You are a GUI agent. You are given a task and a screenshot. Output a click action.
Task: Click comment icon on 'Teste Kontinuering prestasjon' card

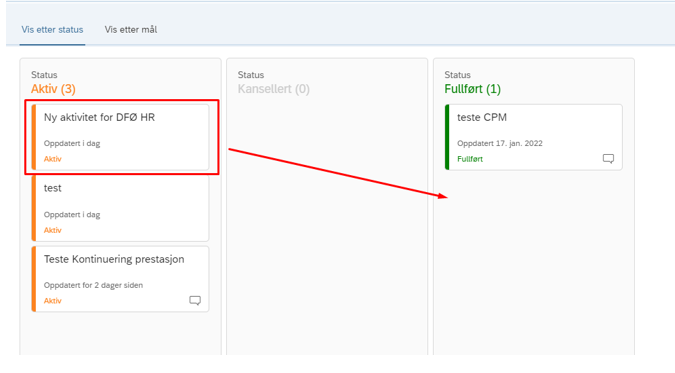(x=195, y=300)
